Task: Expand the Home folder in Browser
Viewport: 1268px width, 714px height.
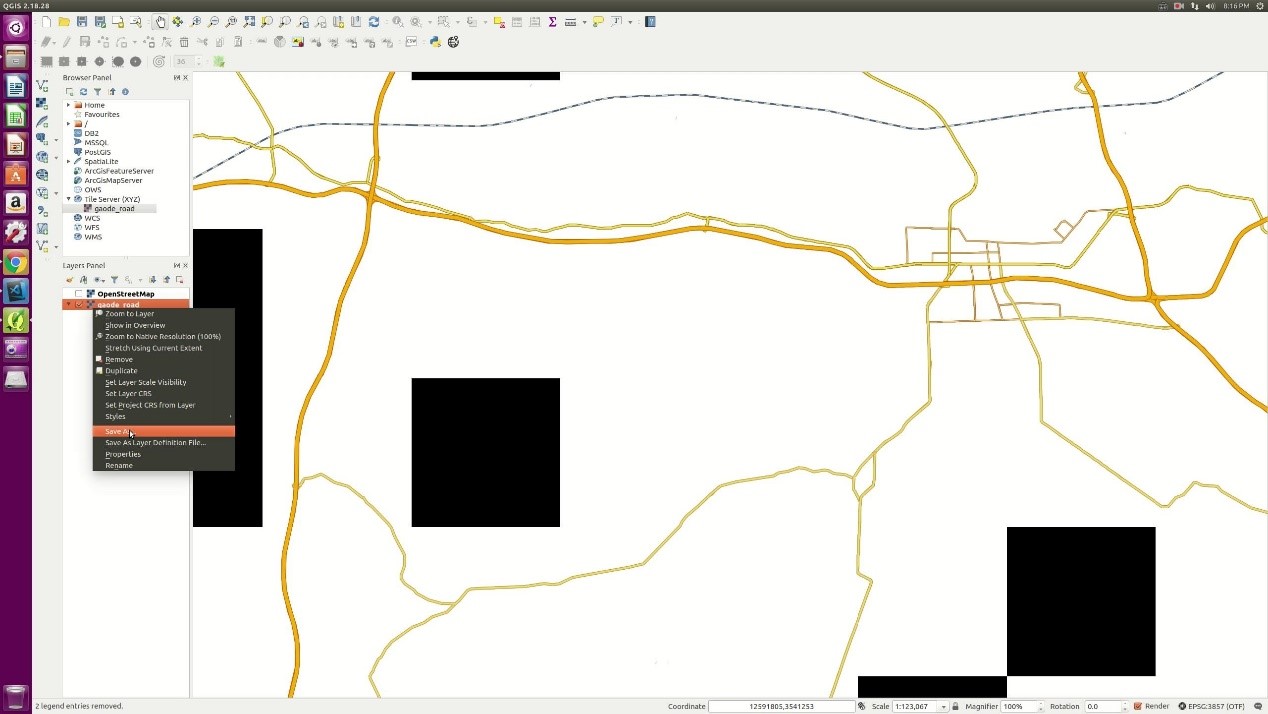Action: click(68, 105)
